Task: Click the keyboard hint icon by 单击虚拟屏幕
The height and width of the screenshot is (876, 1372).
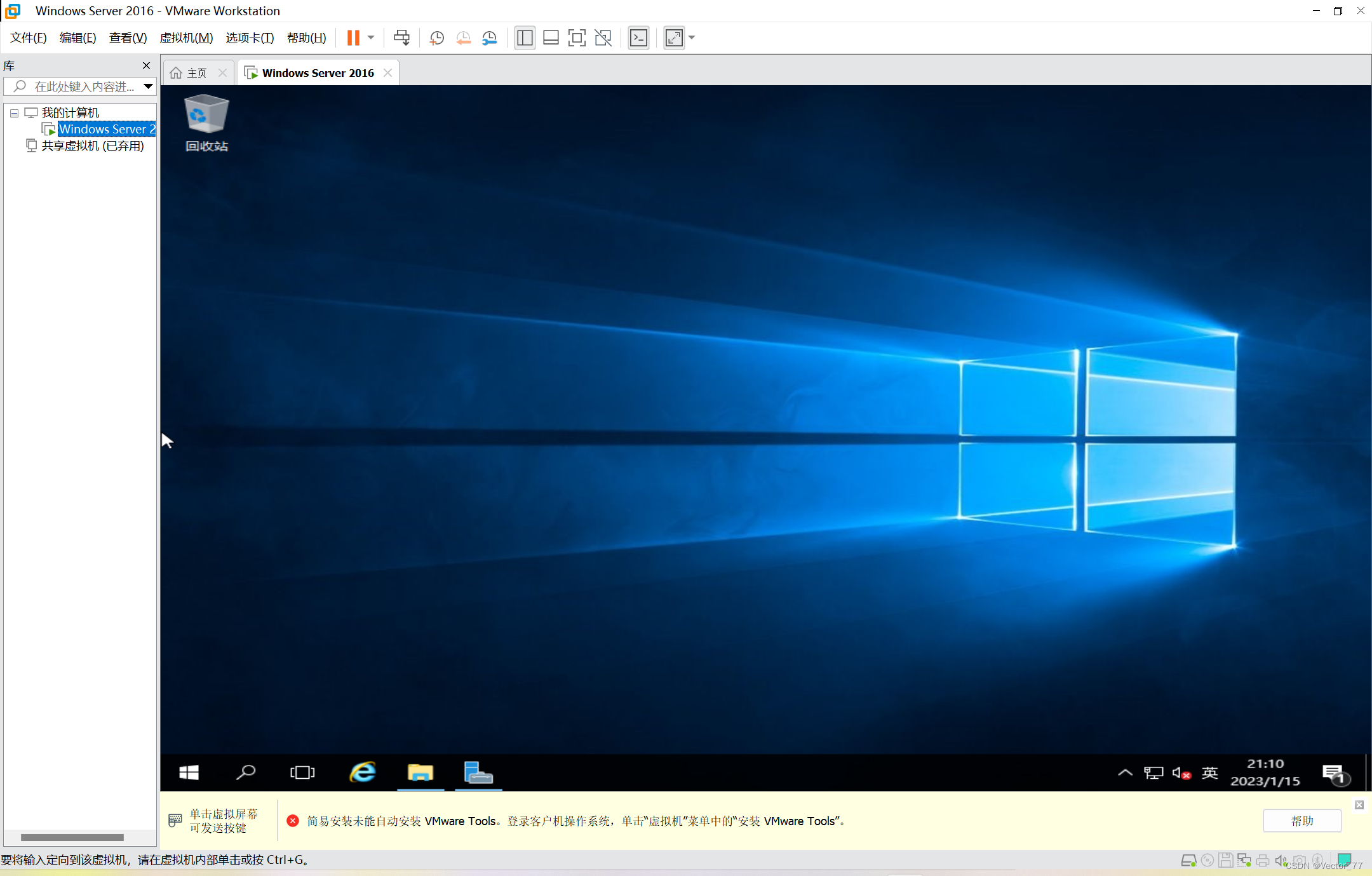Action: pos(175,821)
